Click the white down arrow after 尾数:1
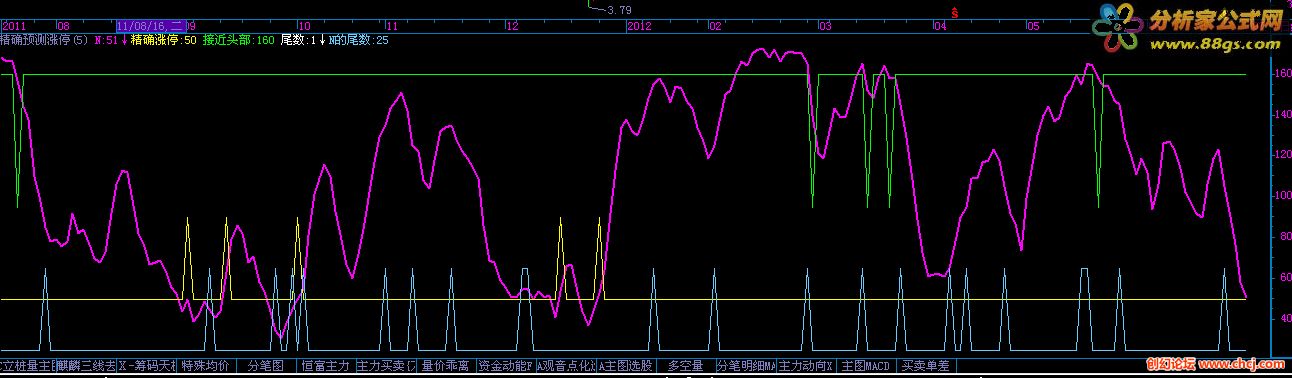 [322, 41]
